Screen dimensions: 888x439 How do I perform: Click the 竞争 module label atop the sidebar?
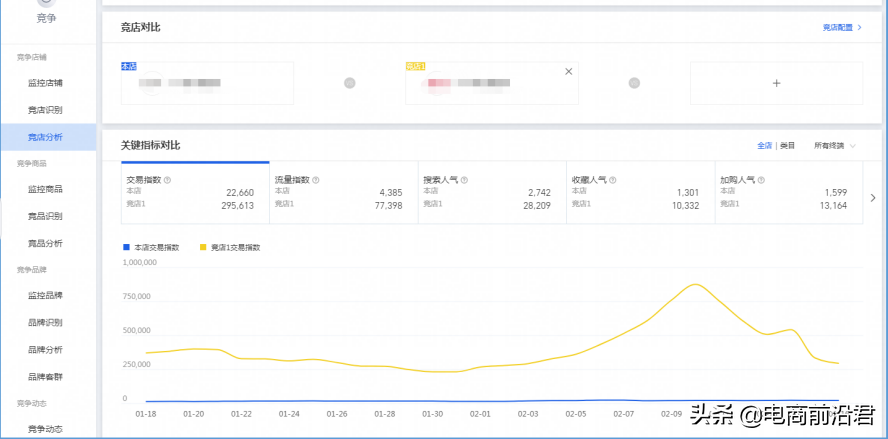tap(46, 18)
